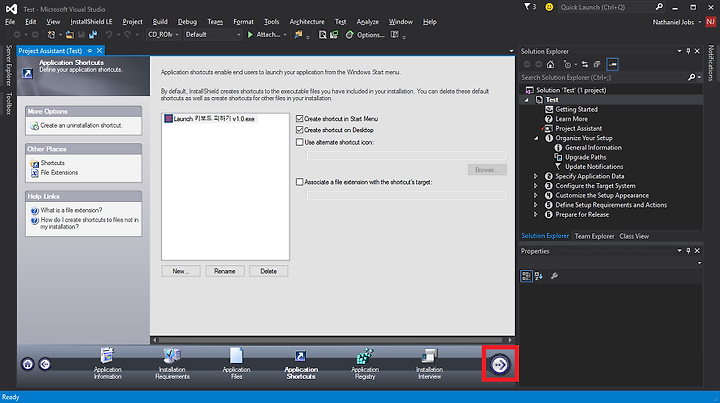
Task: Click the Solution Explorer sync icon
Action: click(x=585, y=64)
